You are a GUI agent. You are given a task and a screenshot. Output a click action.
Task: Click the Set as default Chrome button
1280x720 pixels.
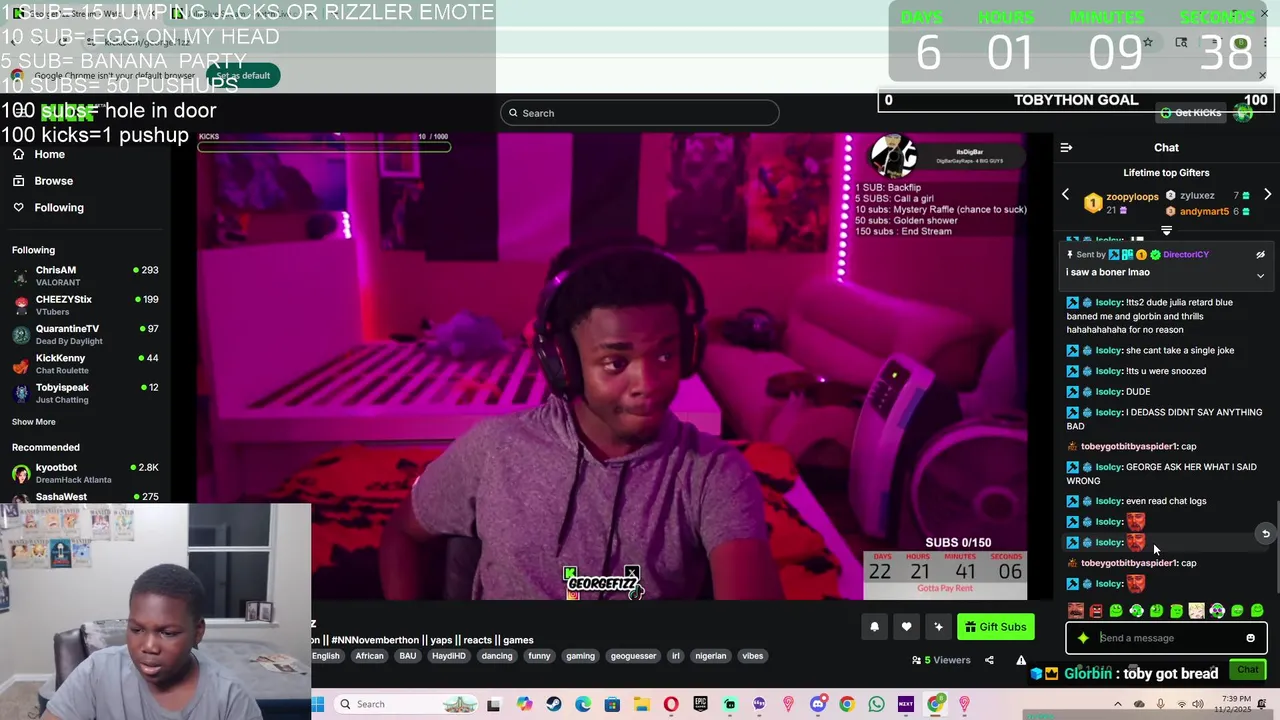243,76
